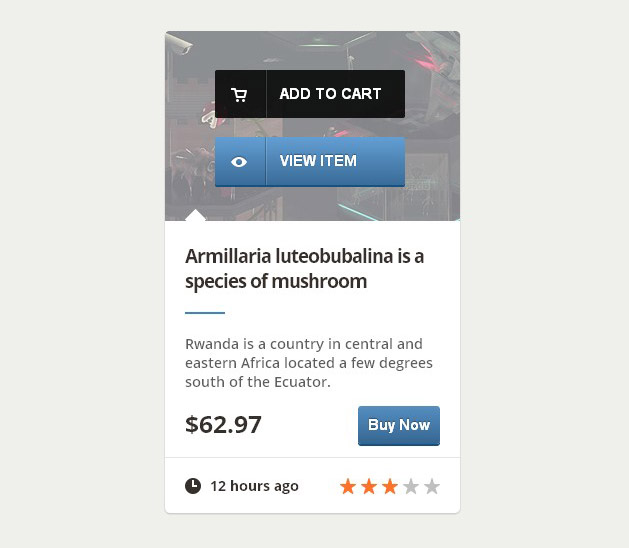Select the Rwanda description paragraph
Image resolution: width=629 pixels, height=548 pixels.
tap(309, 363)
